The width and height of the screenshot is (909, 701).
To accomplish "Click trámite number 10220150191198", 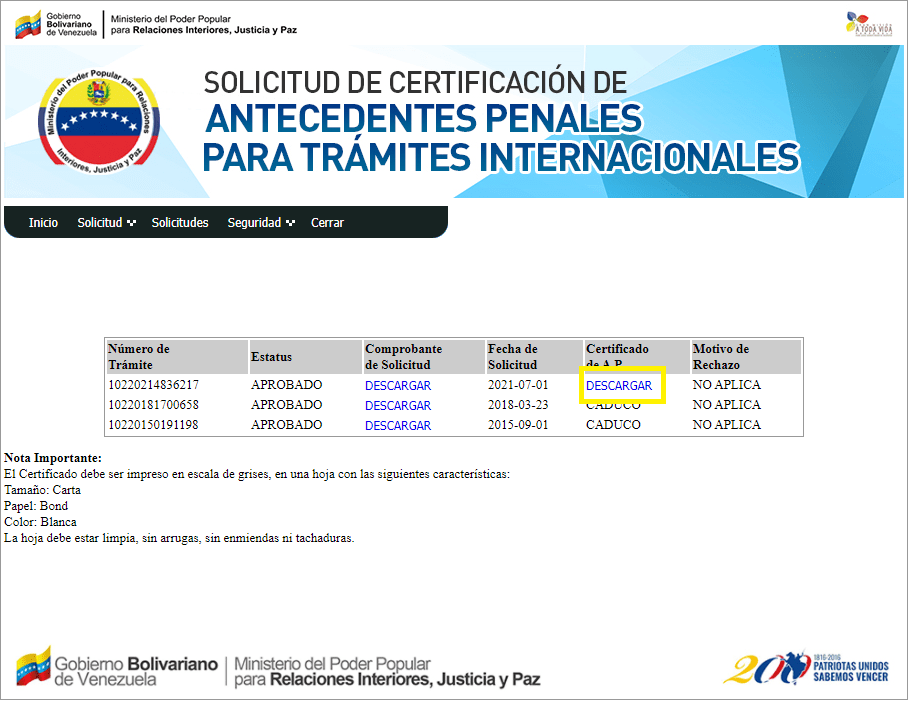I will click(153, 425).
